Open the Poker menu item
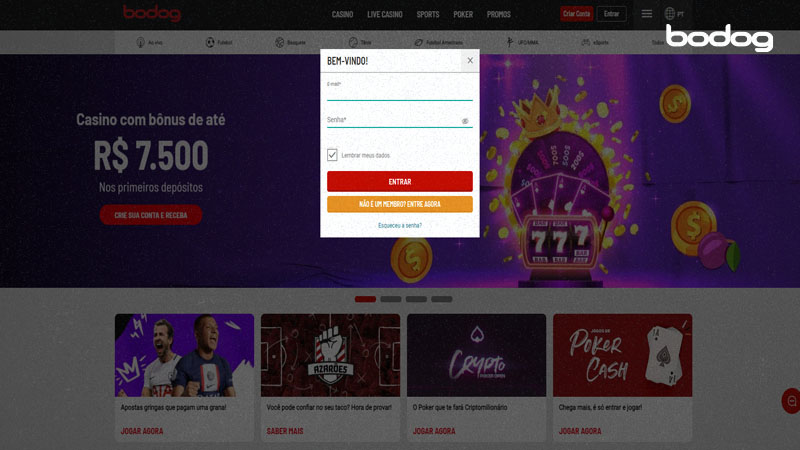800x450 pixels. pos(463,14)
